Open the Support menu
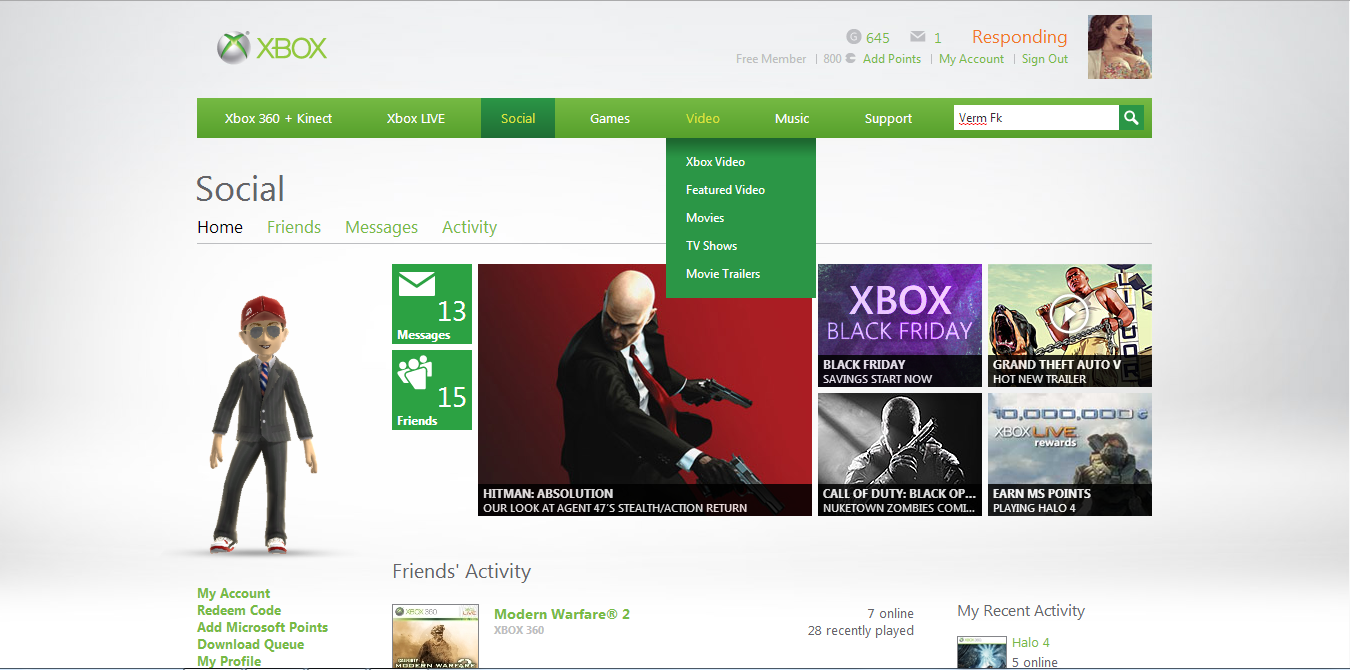Viewport: 1350px width, 670px height. [x=888, y=118]
